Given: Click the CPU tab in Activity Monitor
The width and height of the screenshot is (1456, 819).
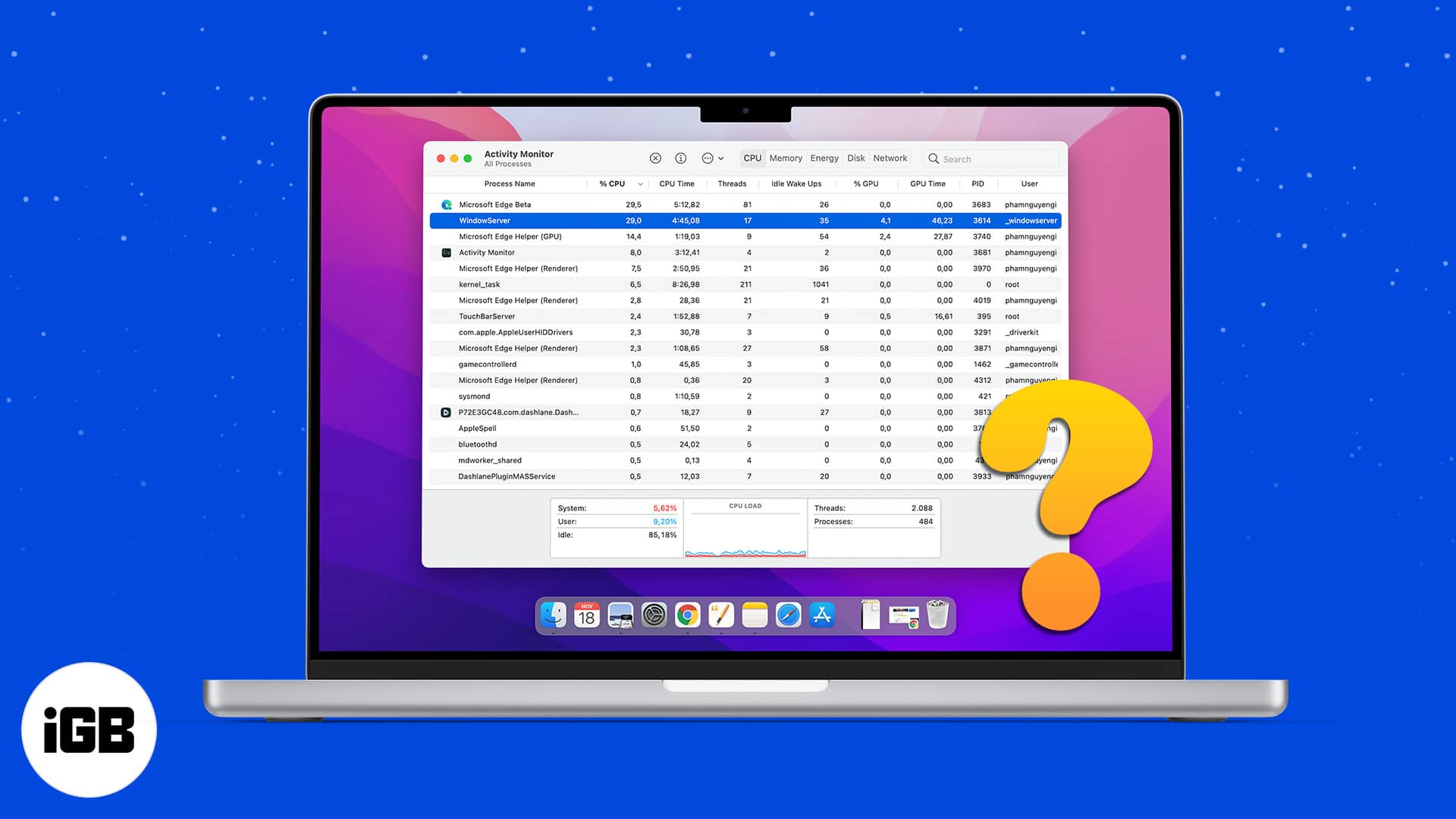Looking at the screenshot, I should (752, 158).
